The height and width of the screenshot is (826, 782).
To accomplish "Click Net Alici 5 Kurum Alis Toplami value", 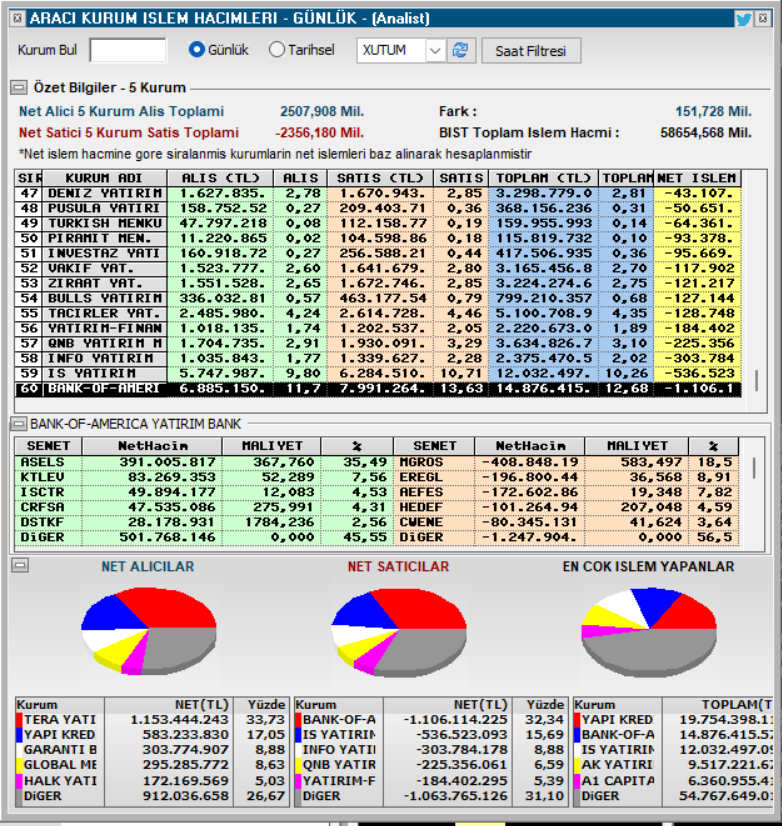I will (x=322, y=112).
